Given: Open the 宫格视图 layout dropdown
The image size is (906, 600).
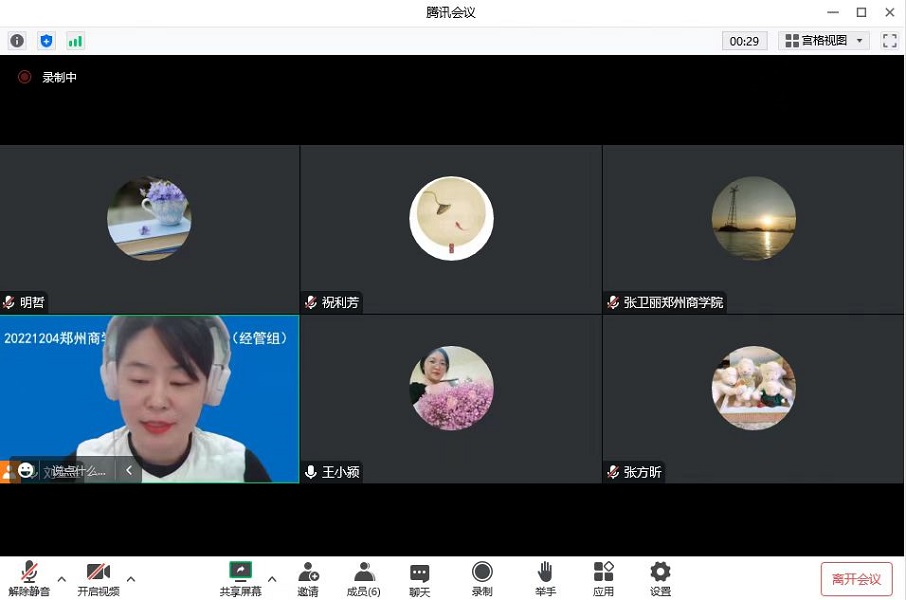Looking at the screenshot, I should [825, 41].
